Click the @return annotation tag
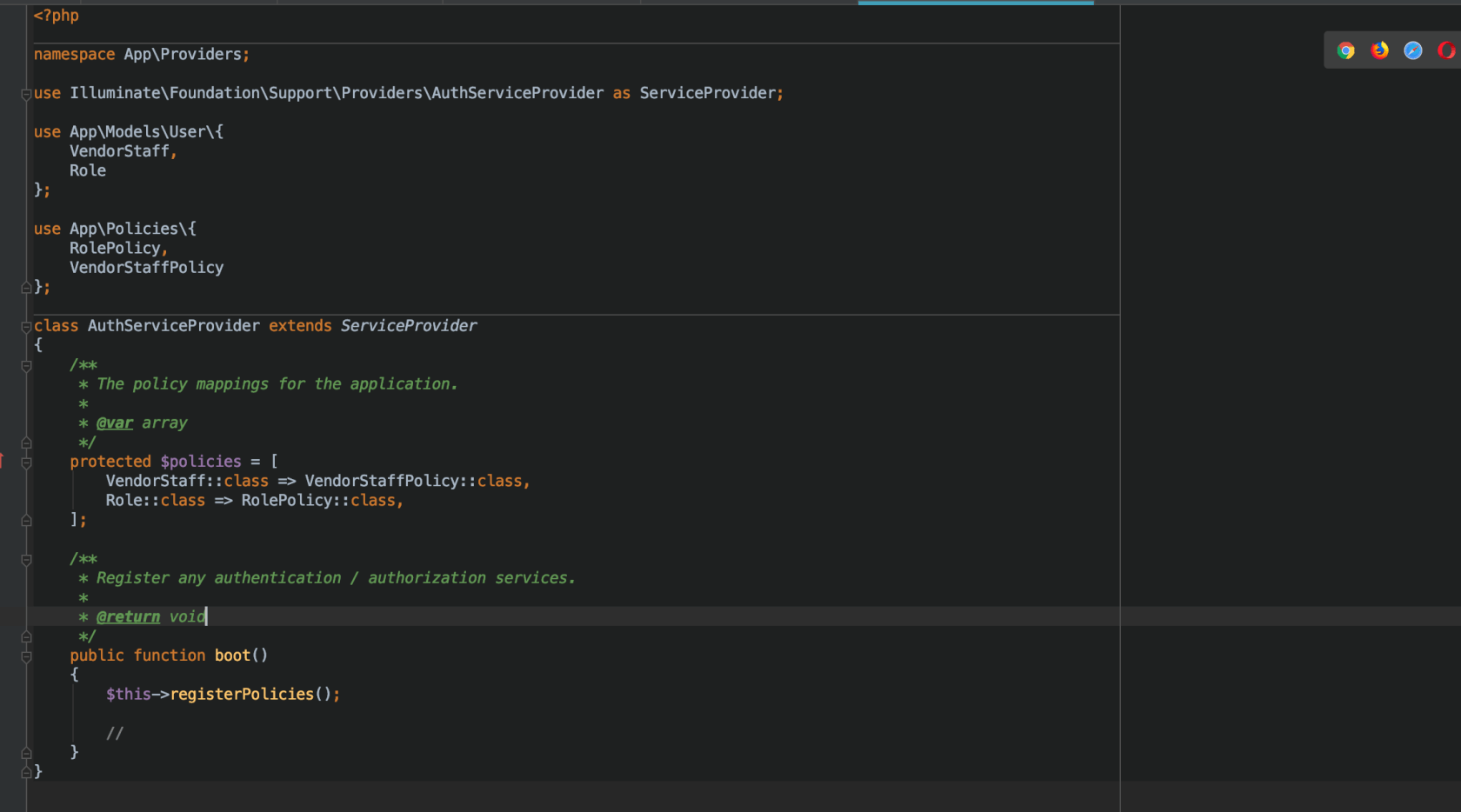Screen dimensions: 1461x812 [x=129, y=616]
